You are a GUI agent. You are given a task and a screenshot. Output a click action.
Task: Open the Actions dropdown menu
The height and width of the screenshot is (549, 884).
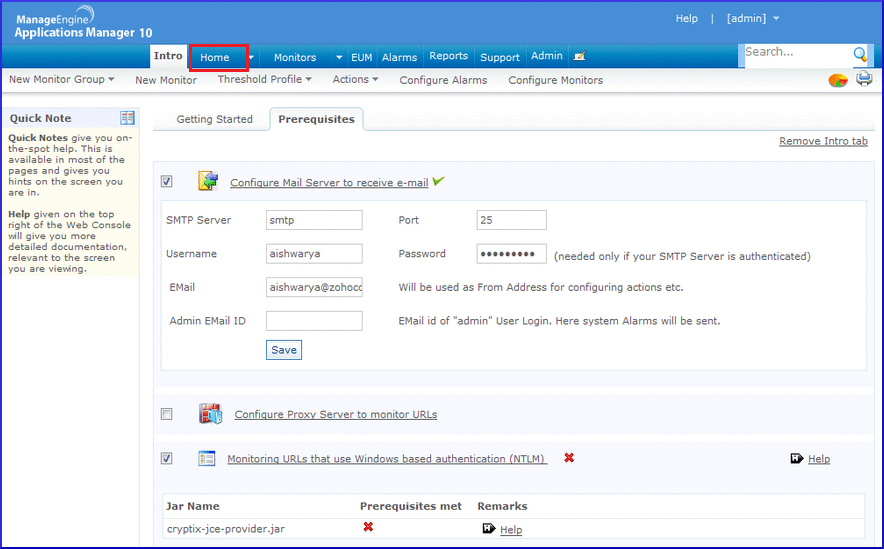click(x=355, y=79)
